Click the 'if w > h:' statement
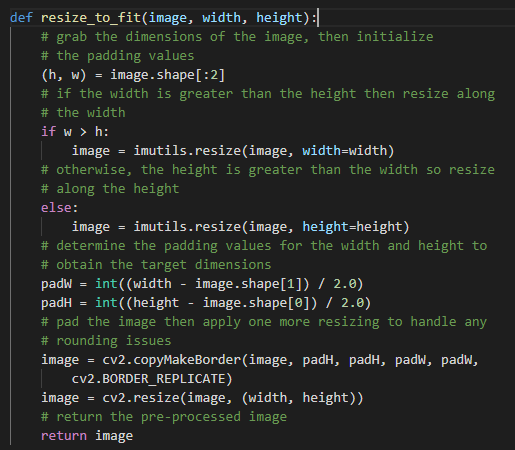 [x=75, y=132]
